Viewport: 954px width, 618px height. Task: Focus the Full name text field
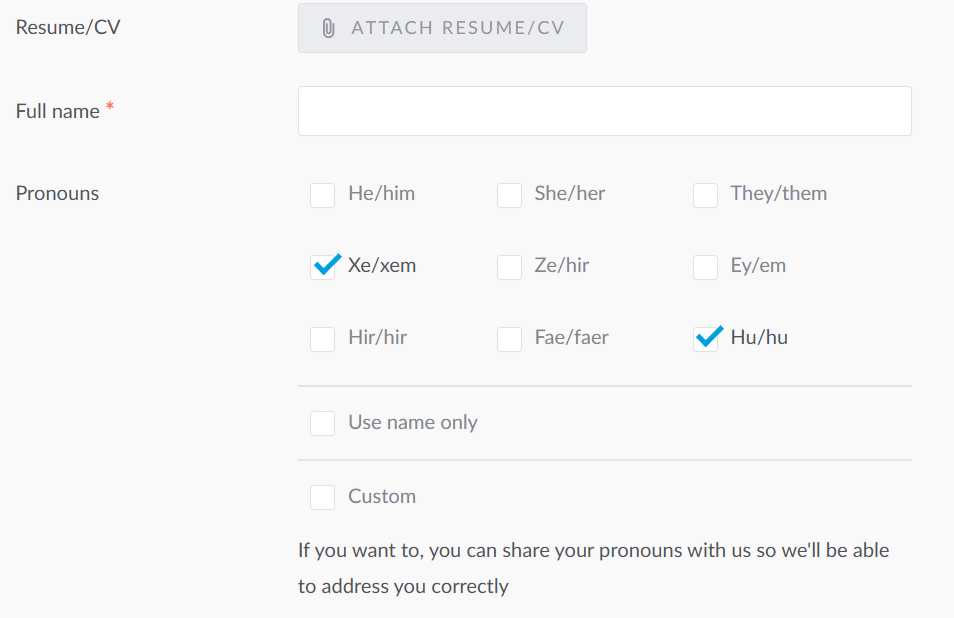pyautogui.click(x=605, y=111)
